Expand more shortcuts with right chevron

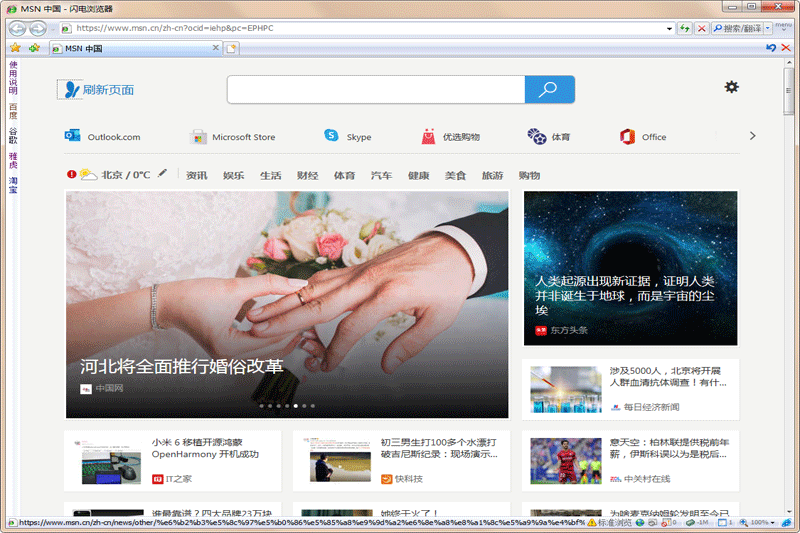(x=752, y=136)
